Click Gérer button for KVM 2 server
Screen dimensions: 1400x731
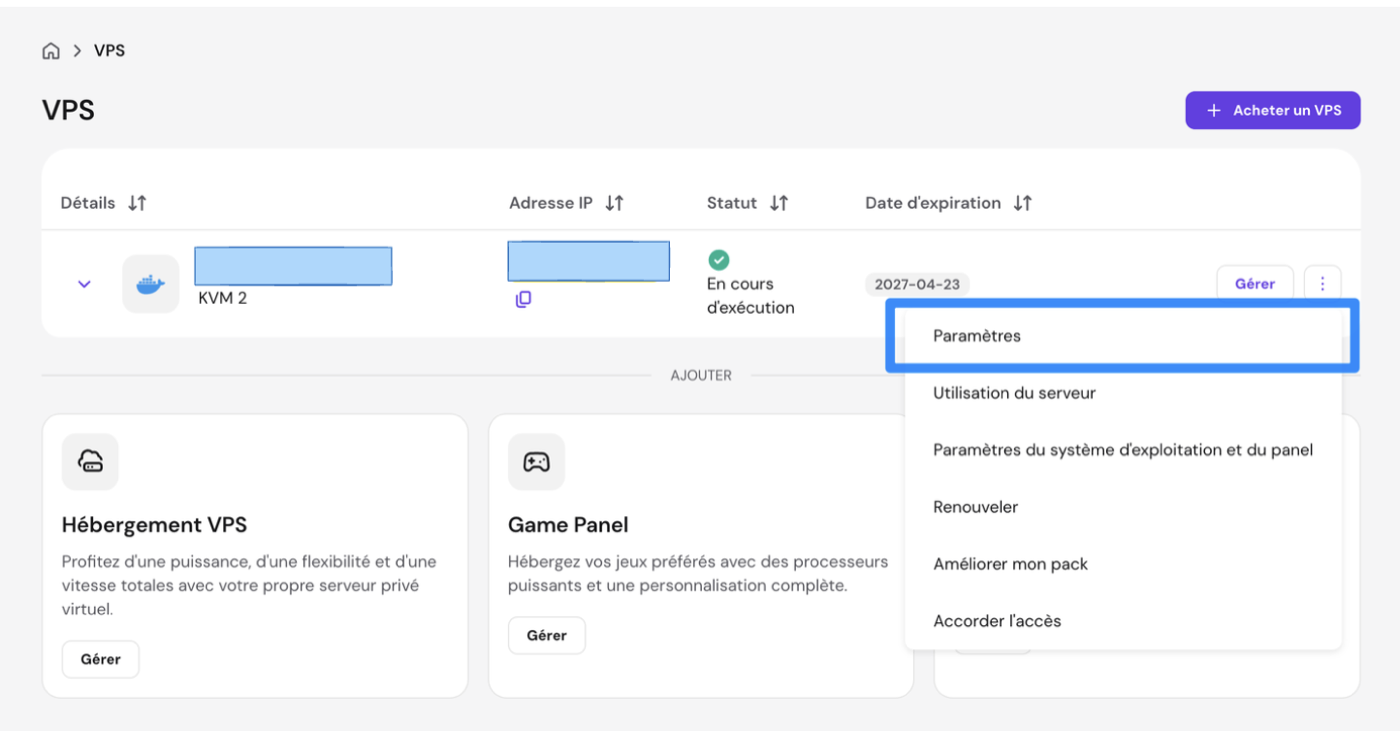(x=1255, y=284)
